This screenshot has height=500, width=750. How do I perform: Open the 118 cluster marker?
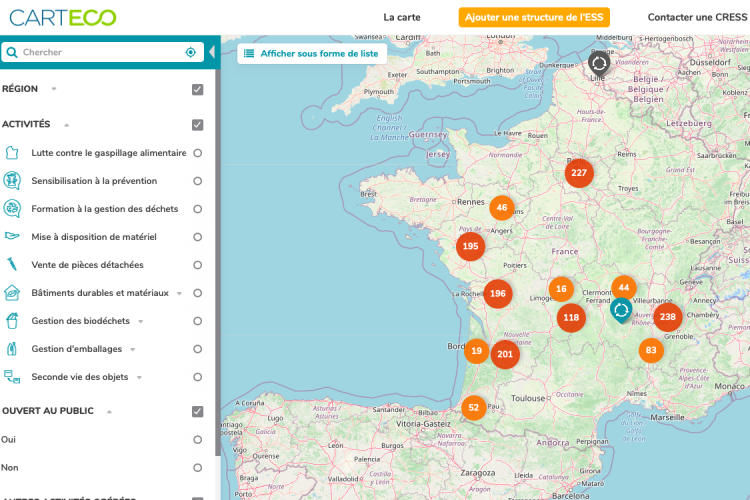(571, 317)
